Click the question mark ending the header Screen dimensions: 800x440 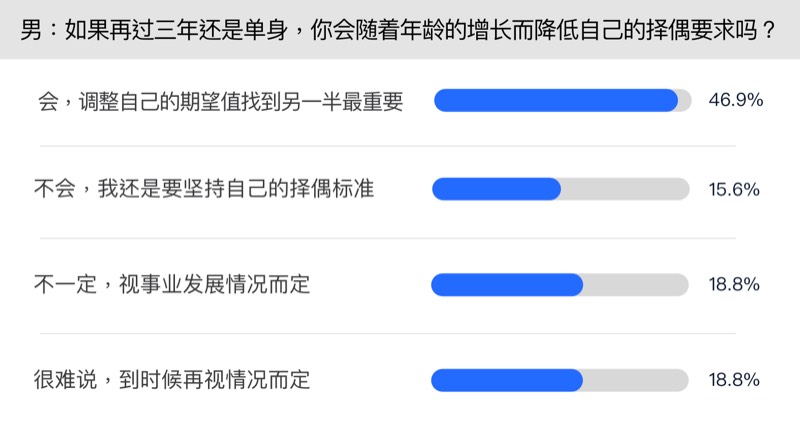768,29
